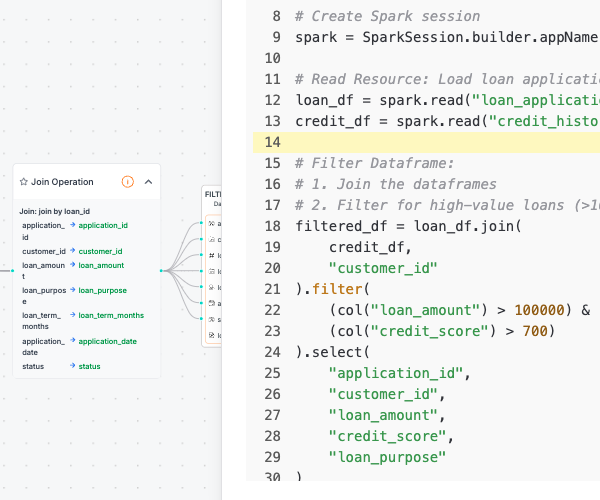Click the blue arrow in application_id mapping row
Viewport: 600px width, 500px height.
click(73, 225)
